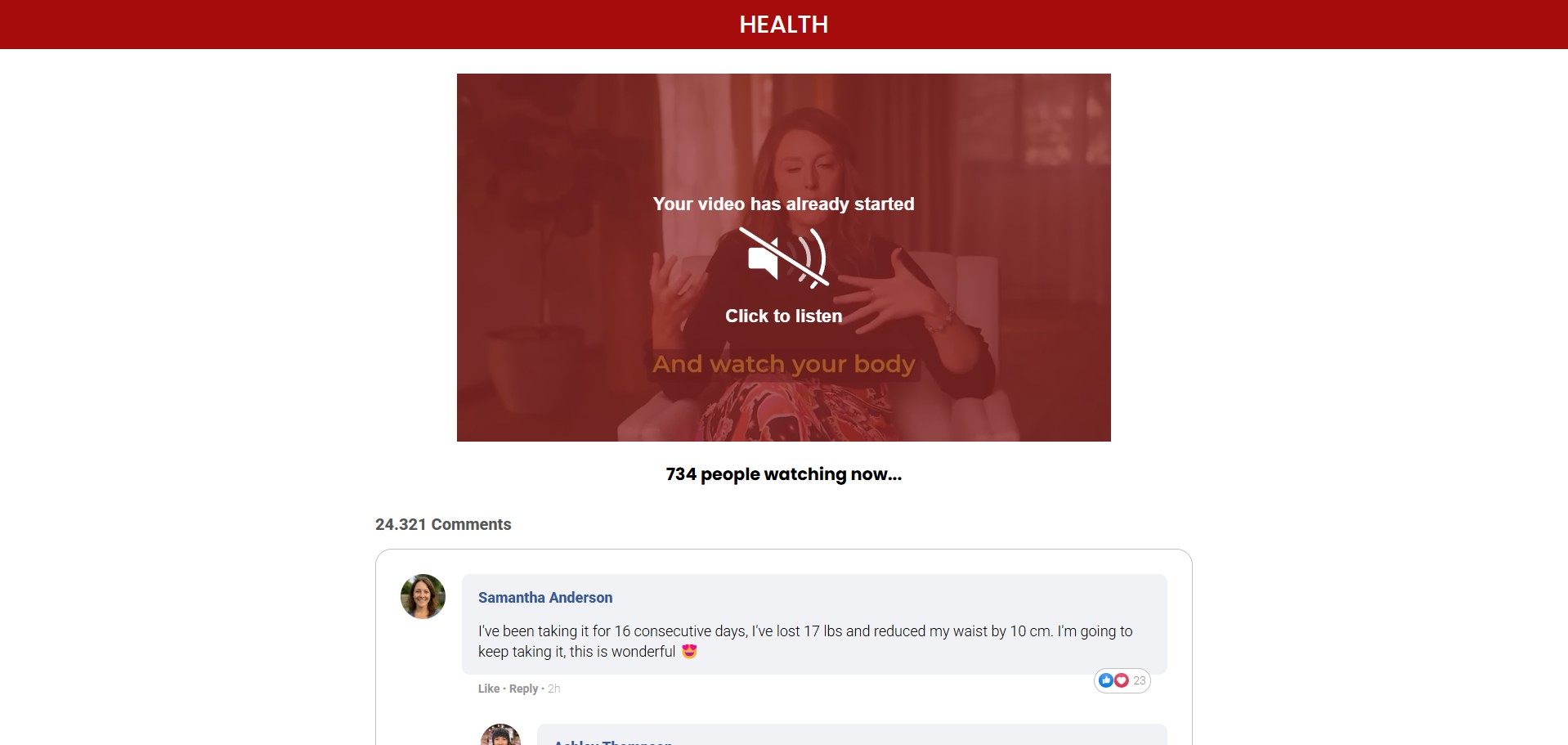
Task: Click Samantha's comment text about 16 days
Action: [805, 641]
